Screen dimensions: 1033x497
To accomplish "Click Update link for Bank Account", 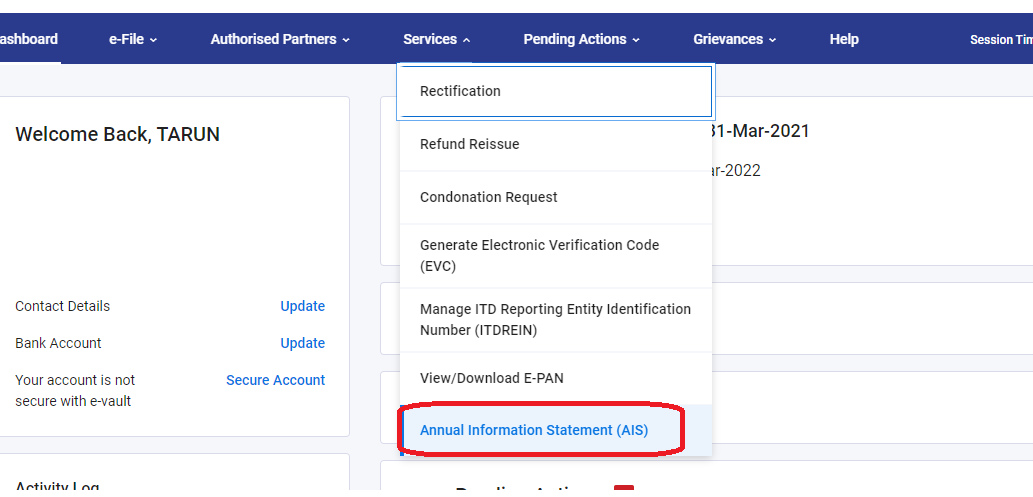I will point(302,343).
